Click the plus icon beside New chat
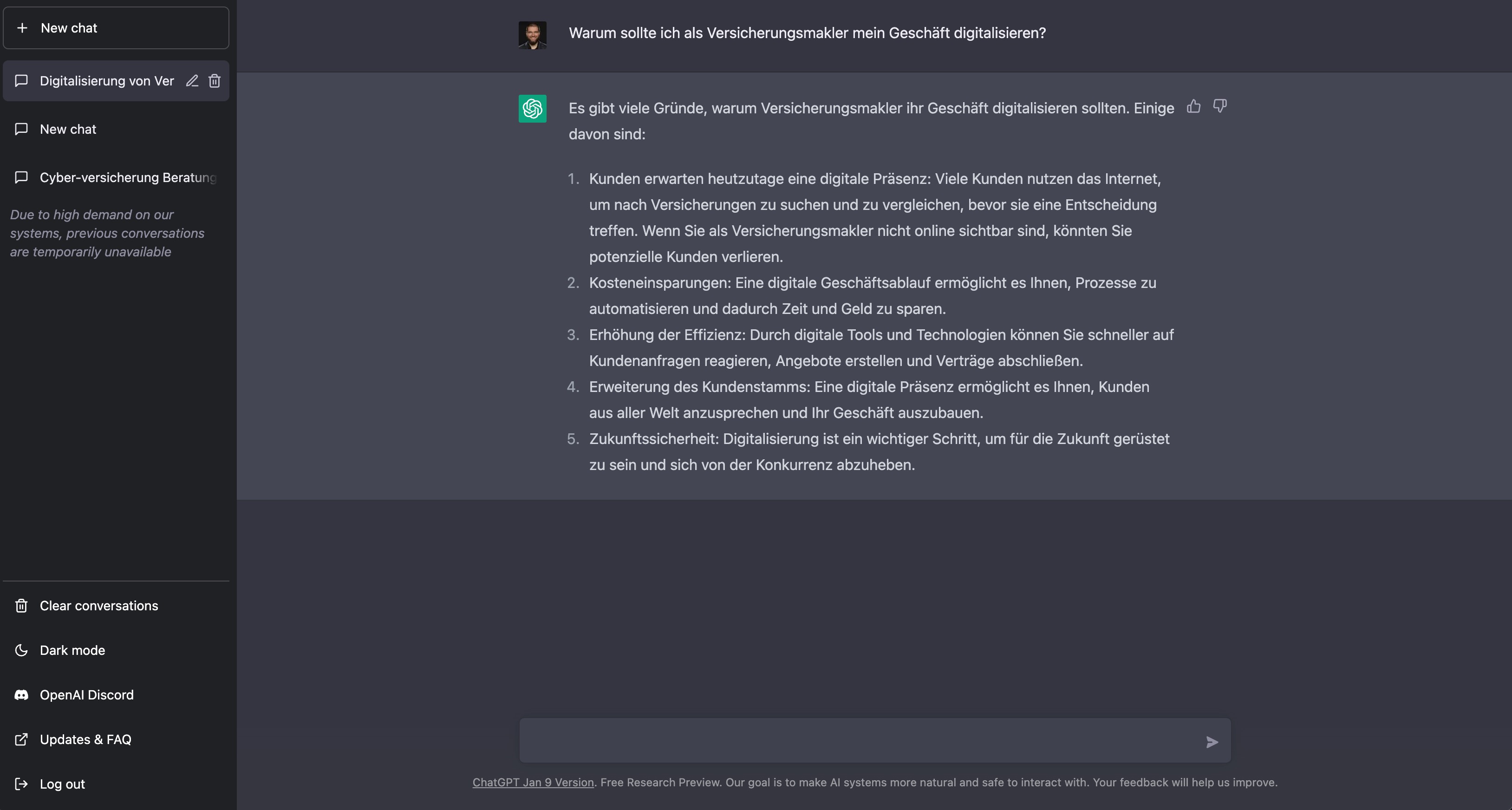This screenshot has height=810, width=1512. (x=22, y=27)
